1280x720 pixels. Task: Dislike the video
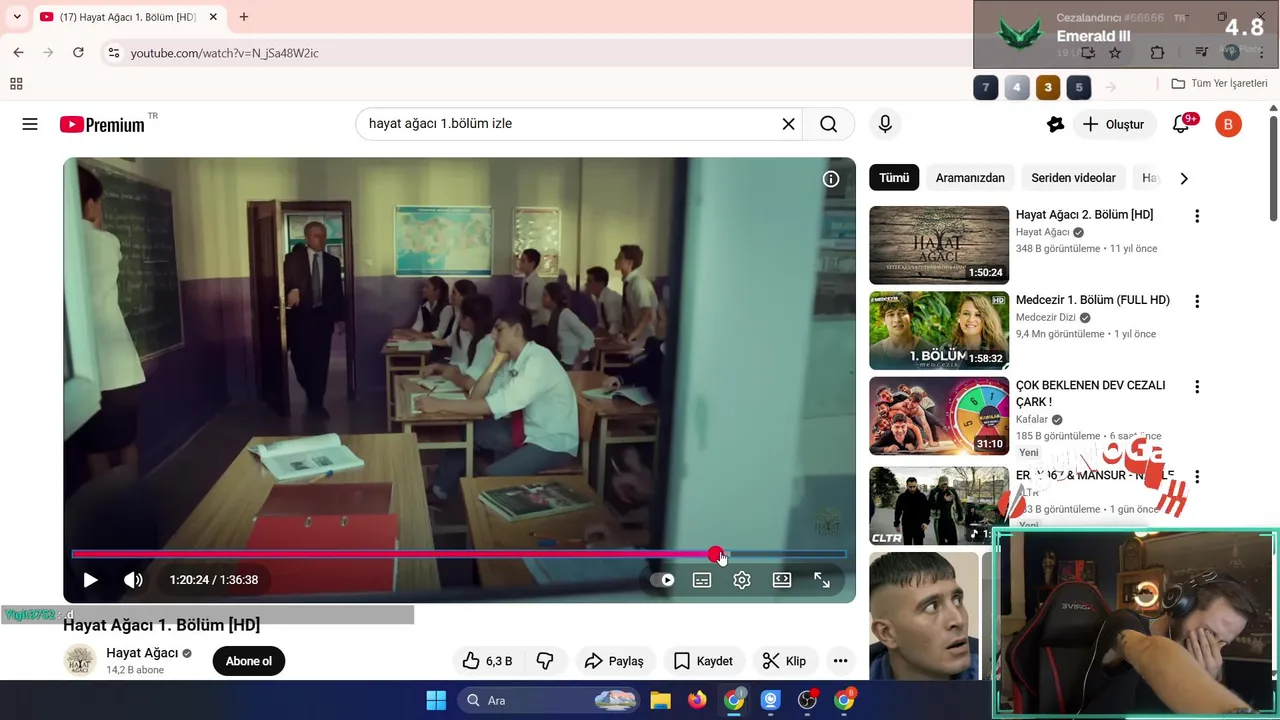click(545, 661)
